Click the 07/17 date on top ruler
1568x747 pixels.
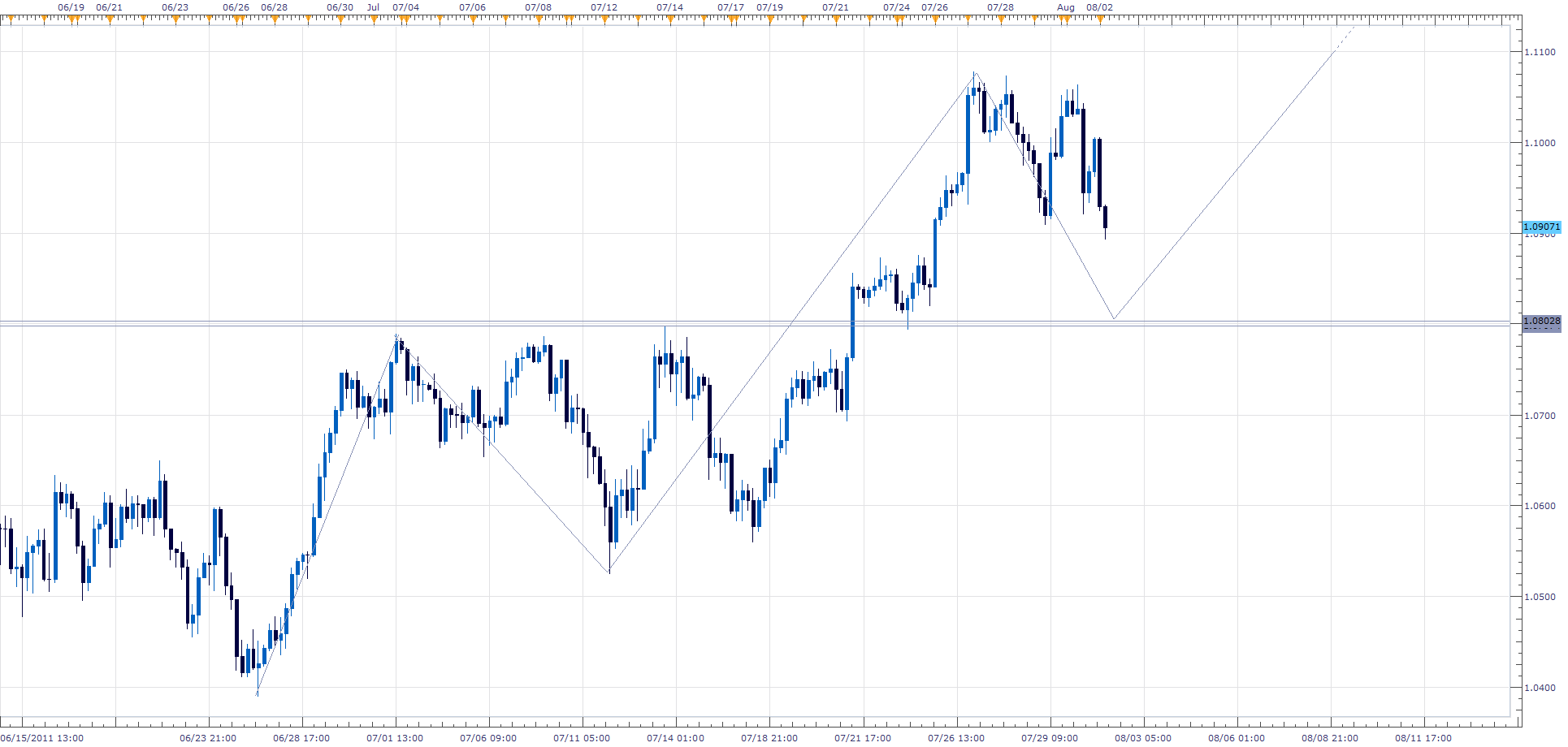pyautogui.click(x=730, y=7)
